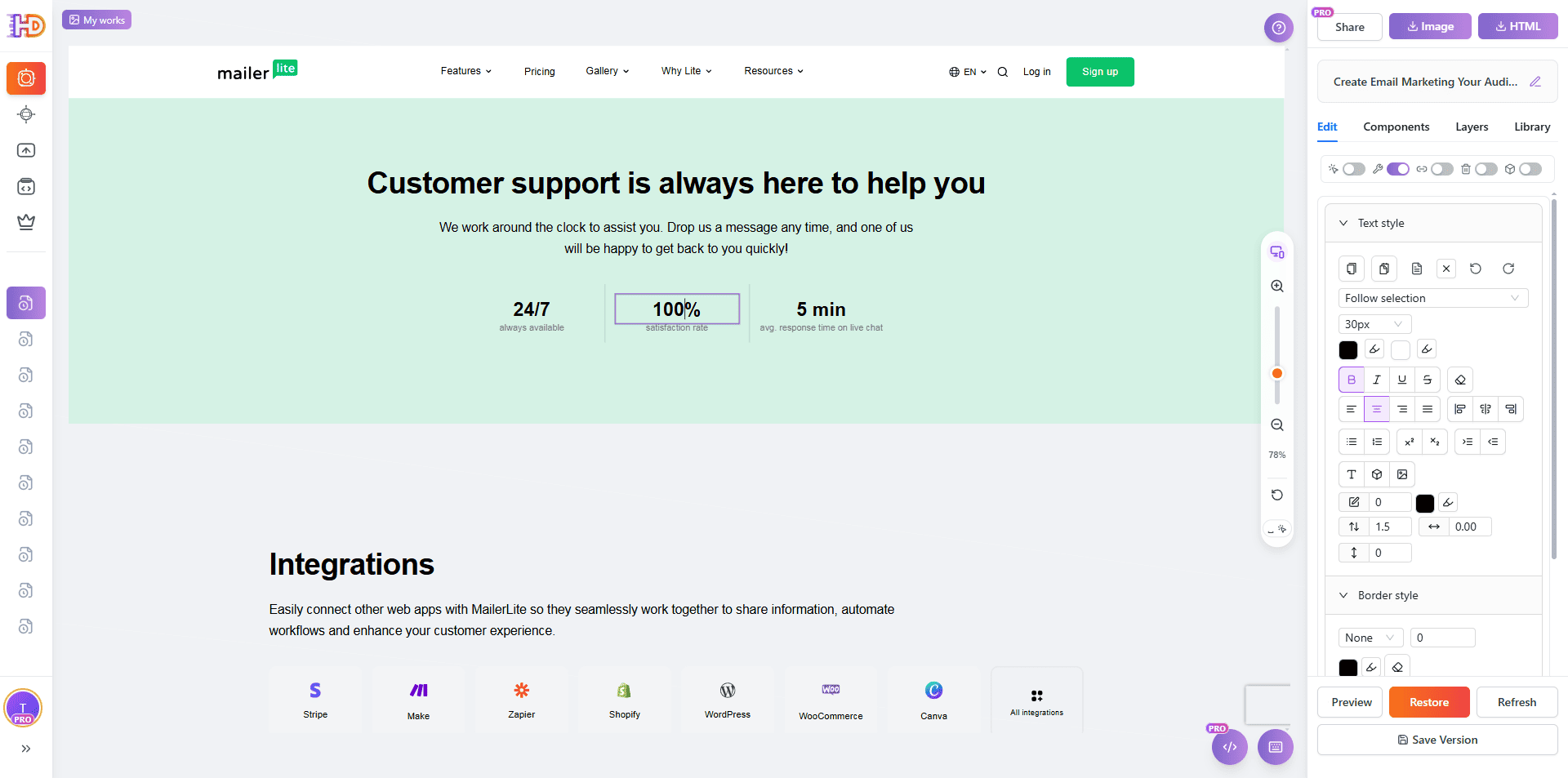Viewport: 1568px width, 778px height.
Task: Insert a bulleted list
Action: (x=1352, y=442)
